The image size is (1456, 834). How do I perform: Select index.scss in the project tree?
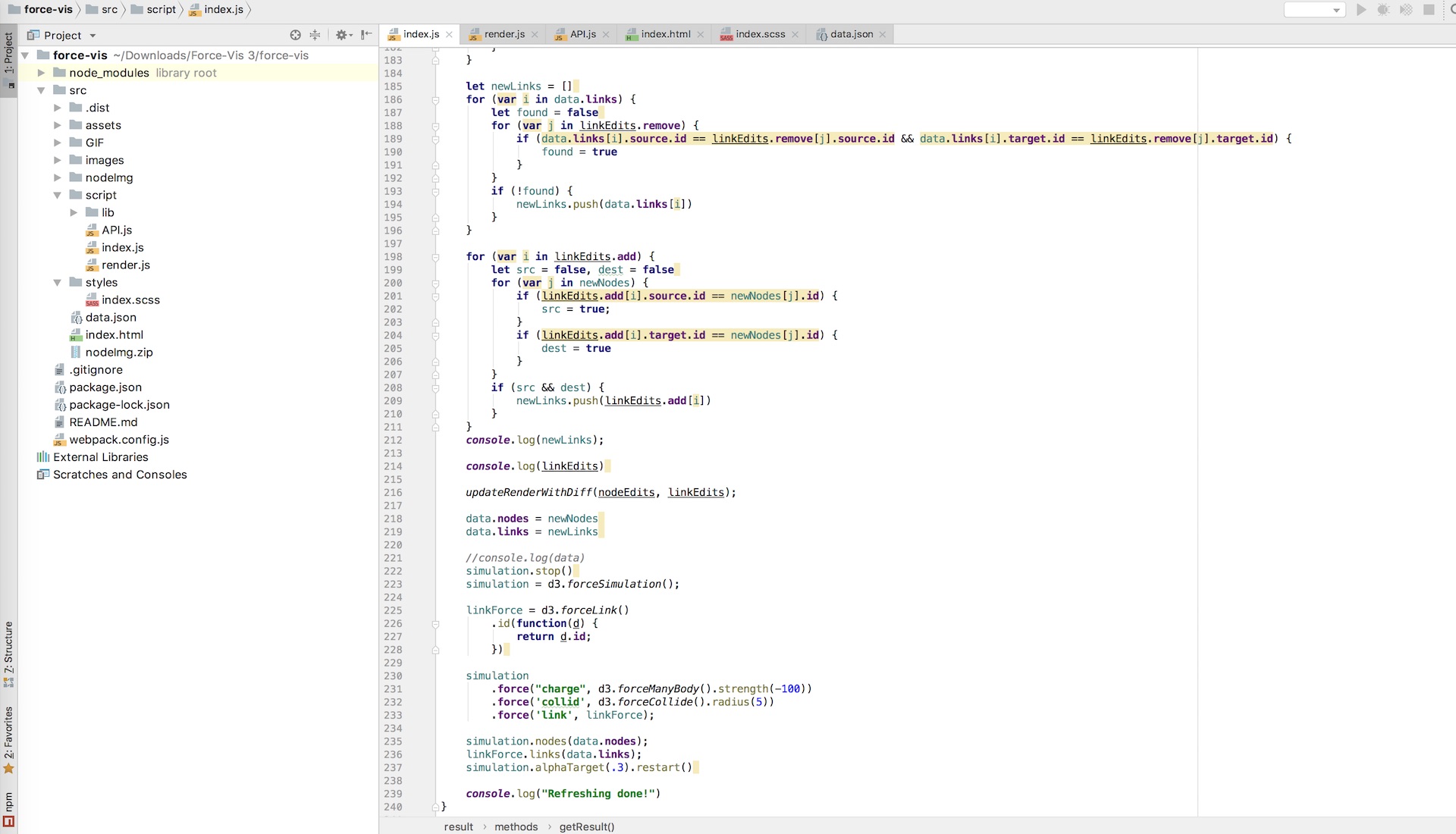click(x=130, y=299)
